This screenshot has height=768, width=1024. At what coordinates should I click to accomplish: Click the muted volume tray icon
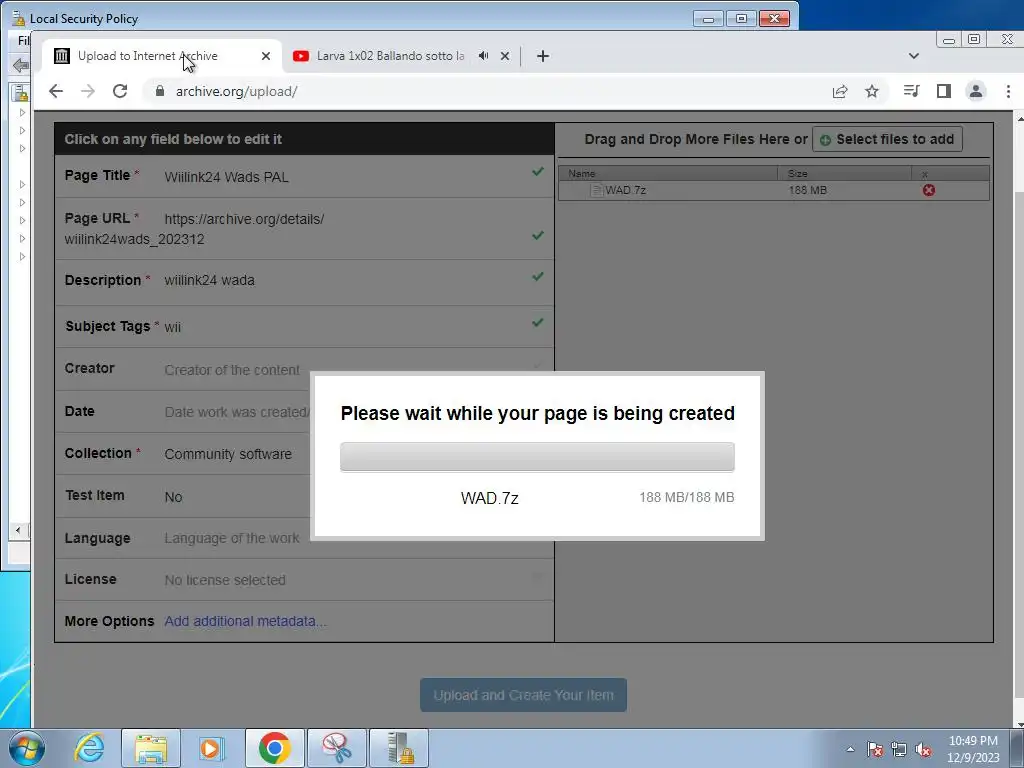(x=923, y=749)
